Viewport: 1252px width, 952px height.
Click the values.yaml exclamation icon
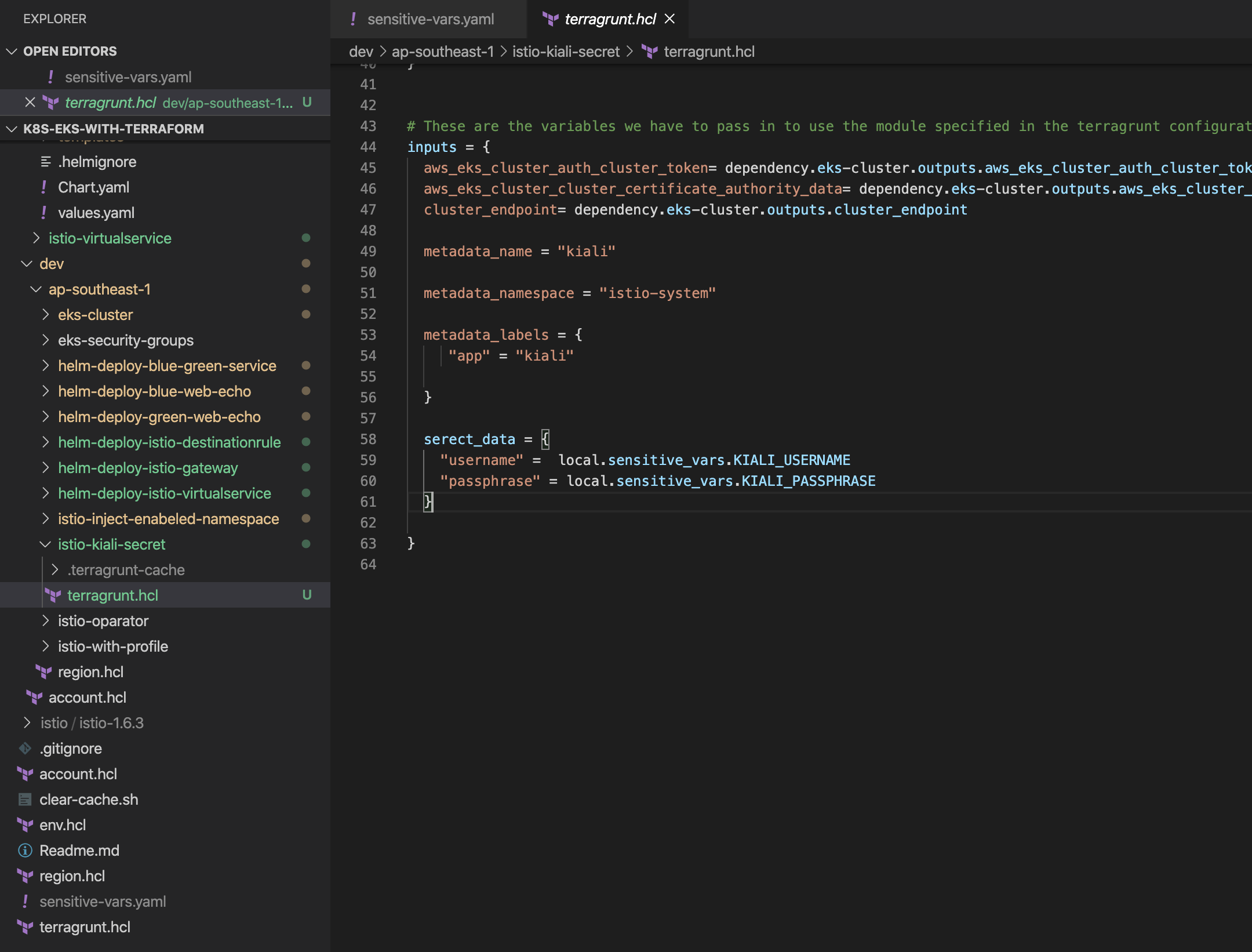[x=43, y=213]
